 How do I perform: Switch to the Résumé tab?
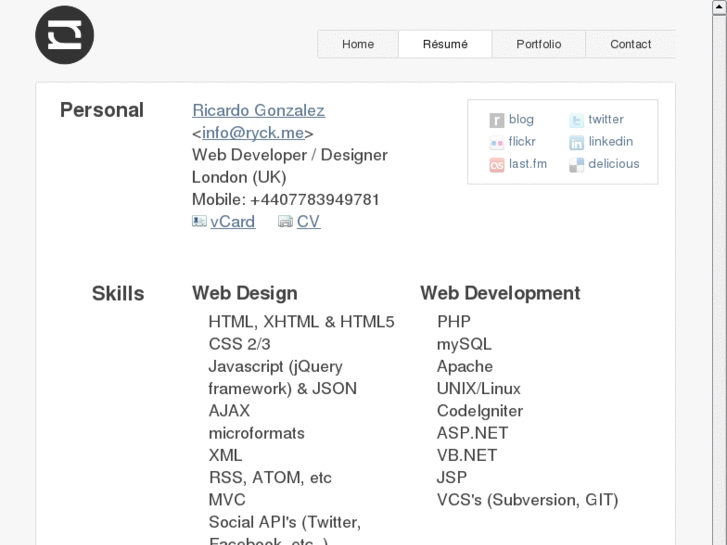(445, 44)
